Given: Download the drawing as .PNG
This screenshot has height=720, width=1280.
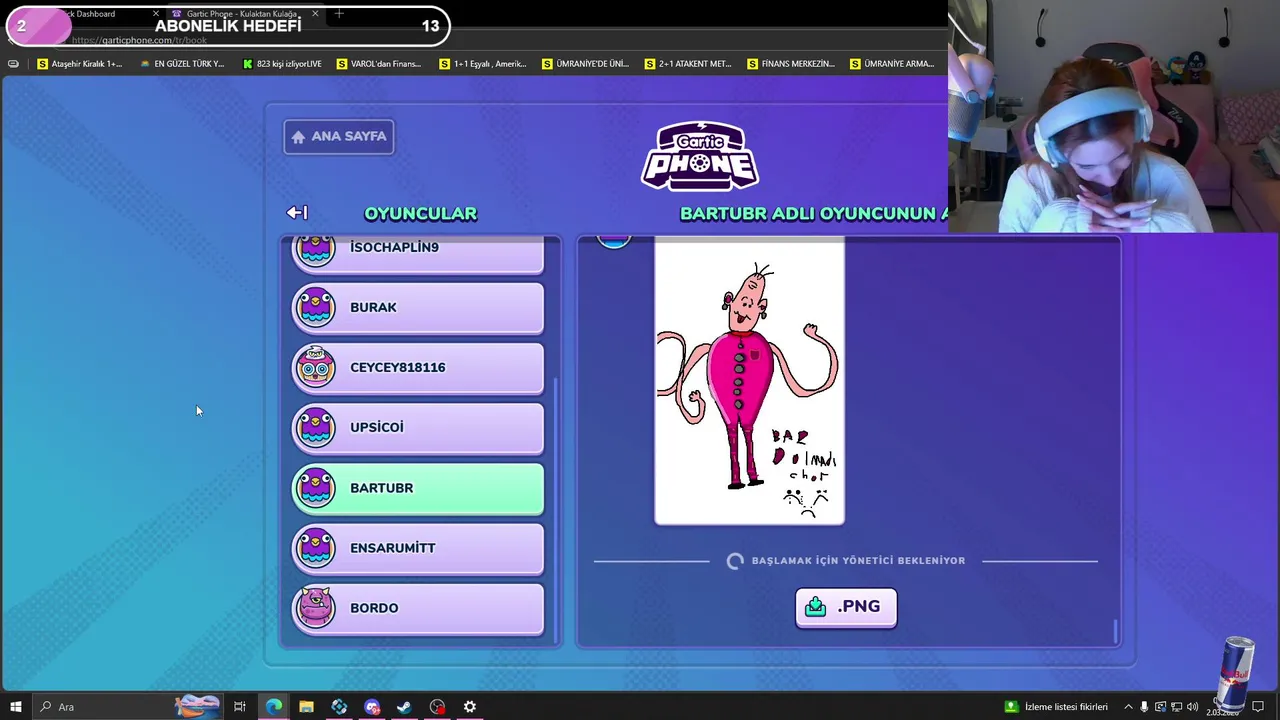Looking at the screenshot, I should 846,607.
